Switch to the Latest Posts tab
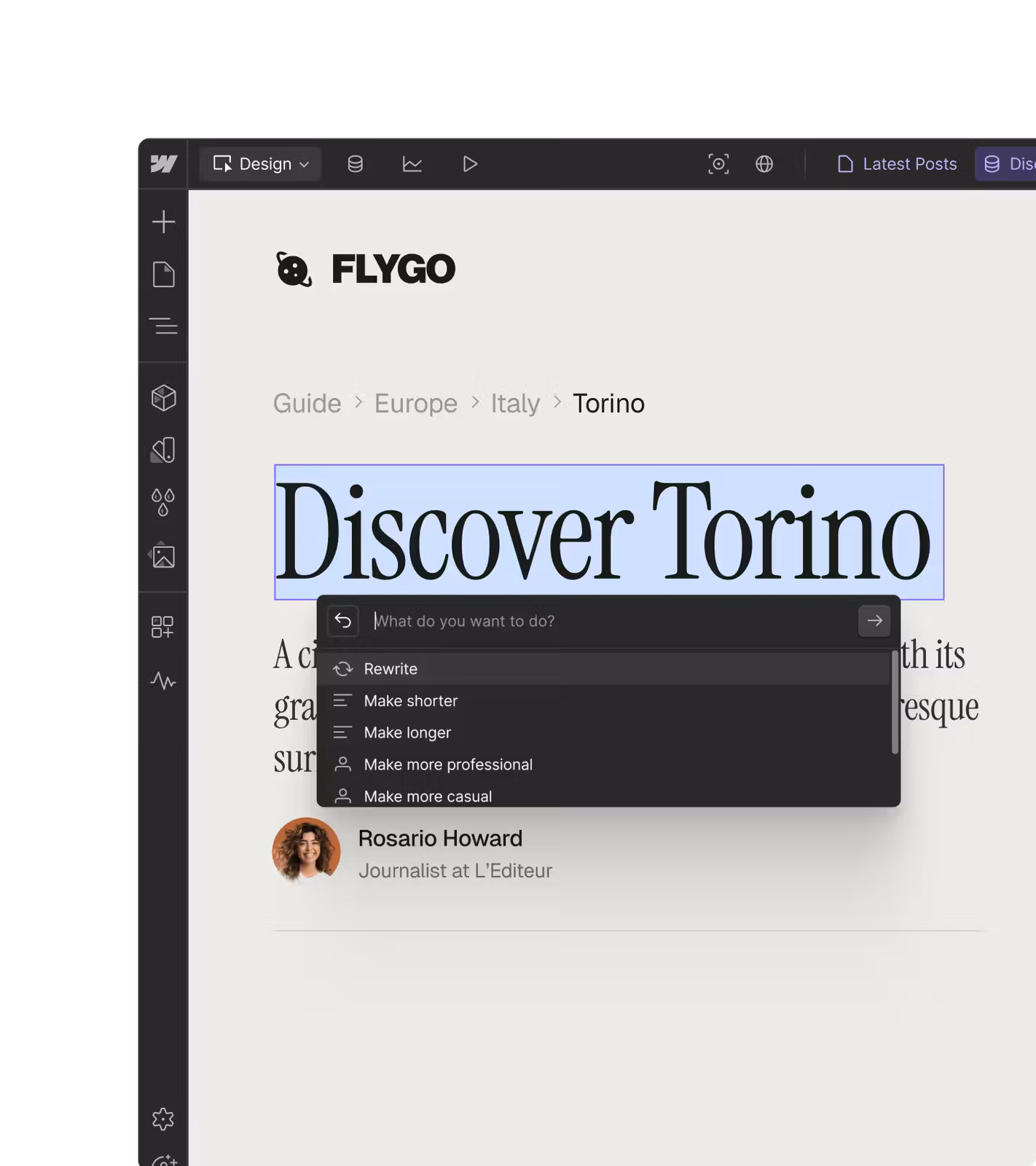Screen dimensions: 1036x1166 pos(898,164)
